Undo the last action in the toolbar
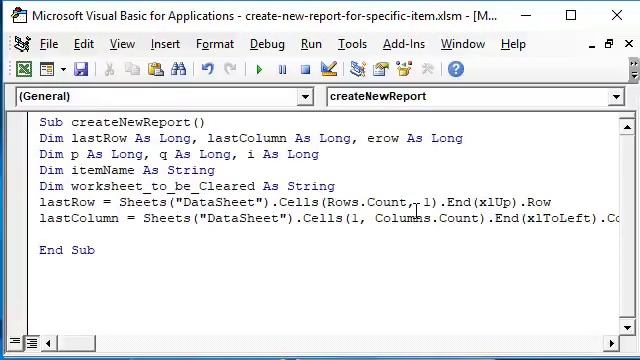The height and width of the screenshot is (360, 640). pyautogui.click(x=207, y=69)
